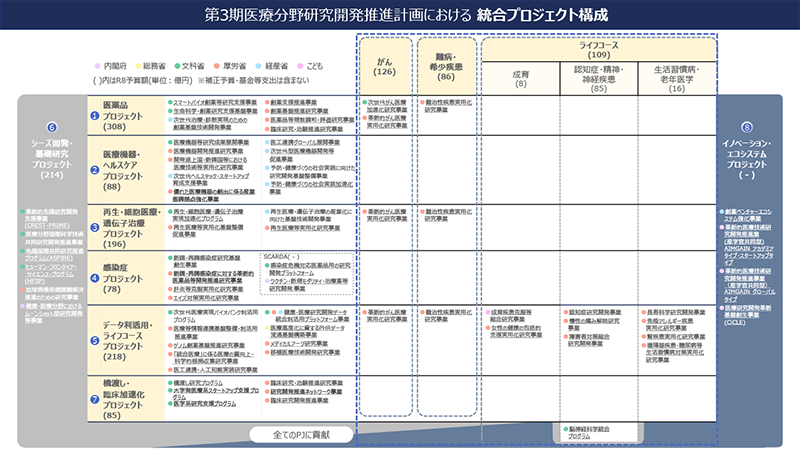Viewport: 800px width, 450px height.
Task: Open 成育疾患克服等総合研究事業 link
Action: [510, 315]
